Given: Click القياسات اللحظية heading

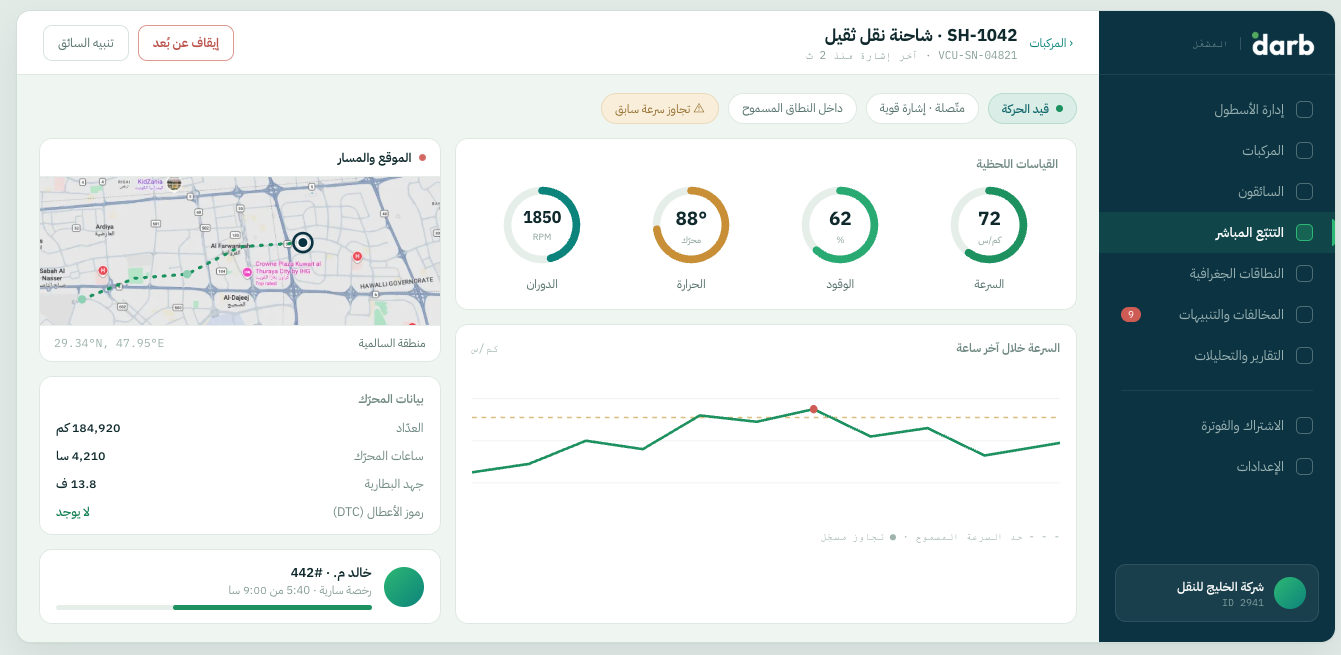Looking at the screenshot, I should coord(1017,163).
